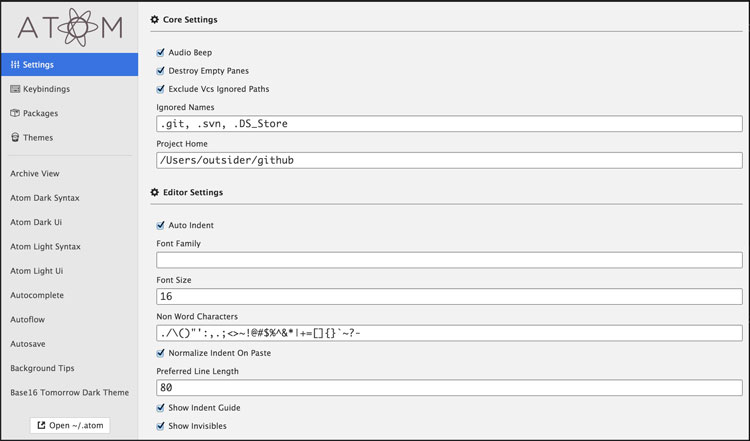Click into the Project Home field

449,160
